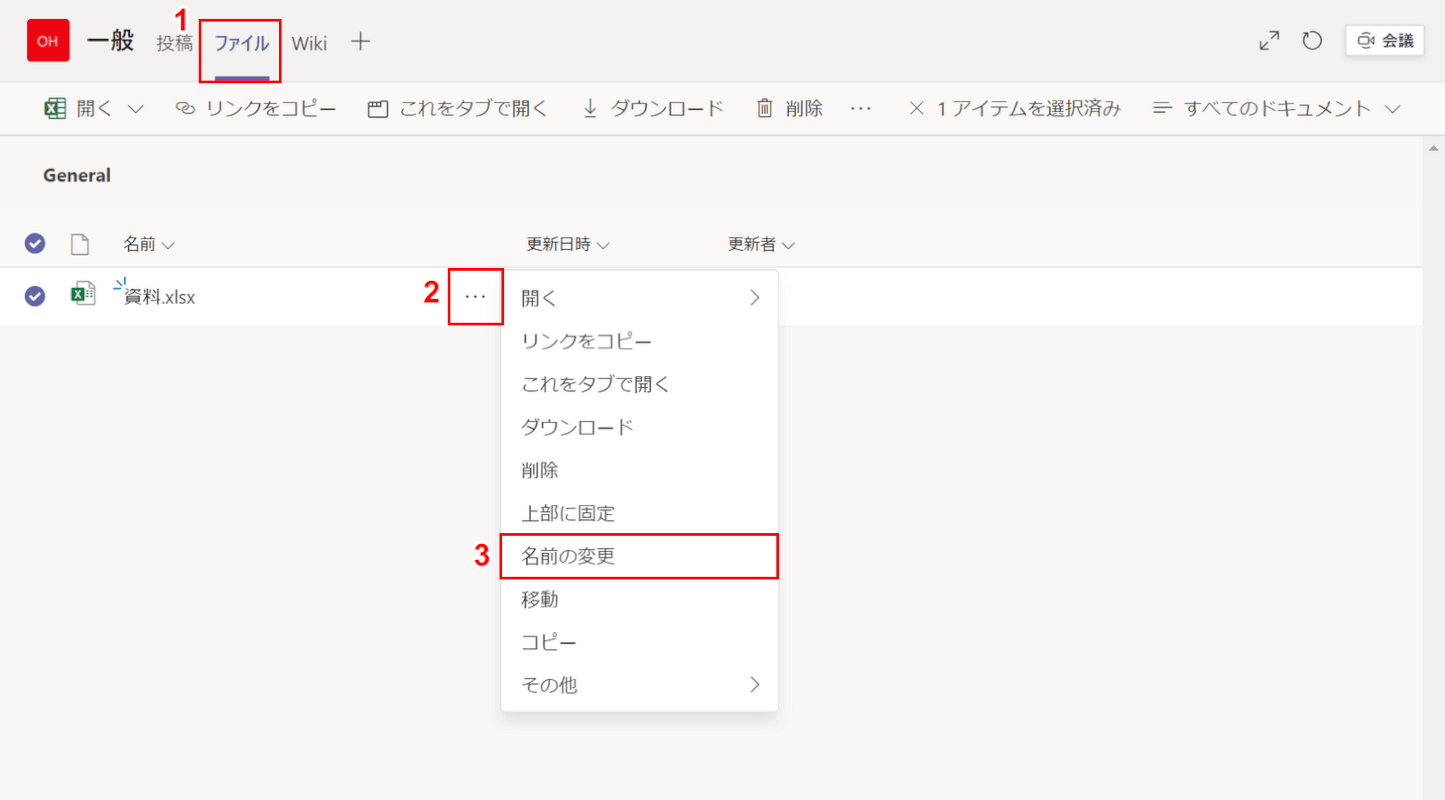Uncheck the 資料.xlsx row checkbox
This screenshot has width=1445, height=800.
coord(35,296)
